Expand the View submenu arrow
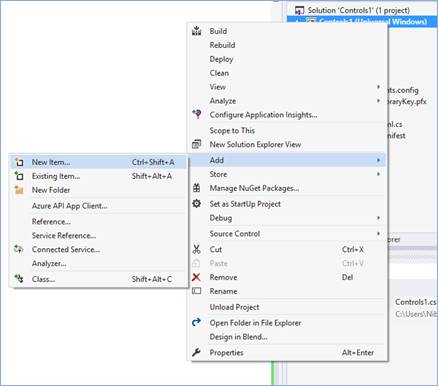 pos(378,87)
